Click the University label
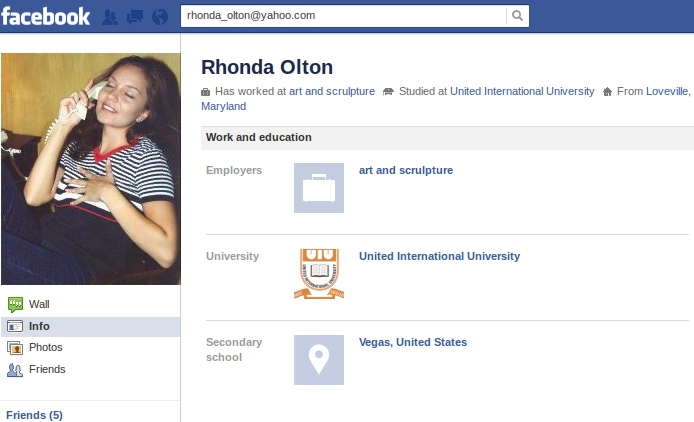694x422 pixels. click(x=232, y=256)
